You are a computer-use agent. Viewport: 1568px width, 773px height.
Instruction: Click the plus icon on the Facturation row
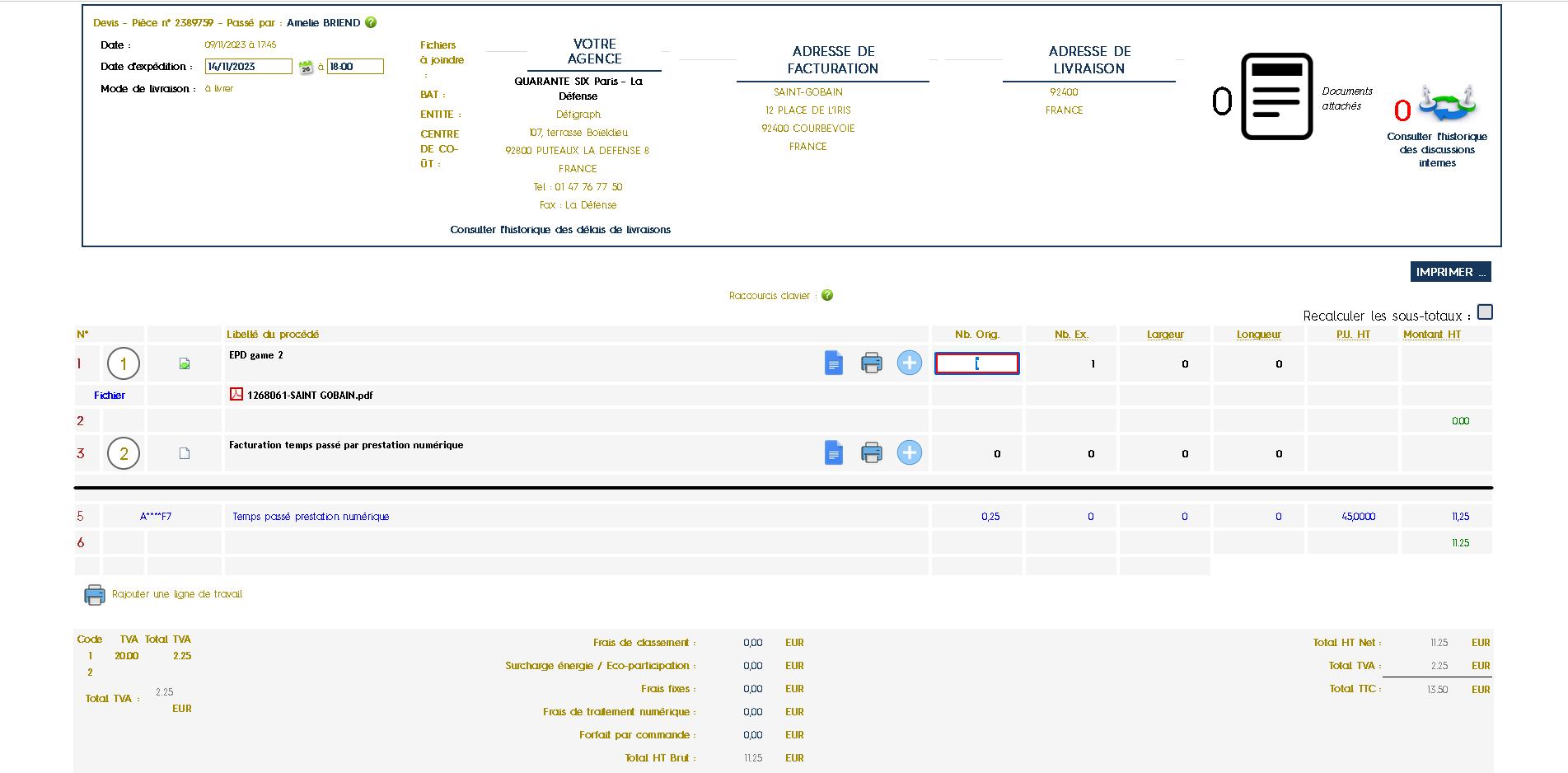909,452
